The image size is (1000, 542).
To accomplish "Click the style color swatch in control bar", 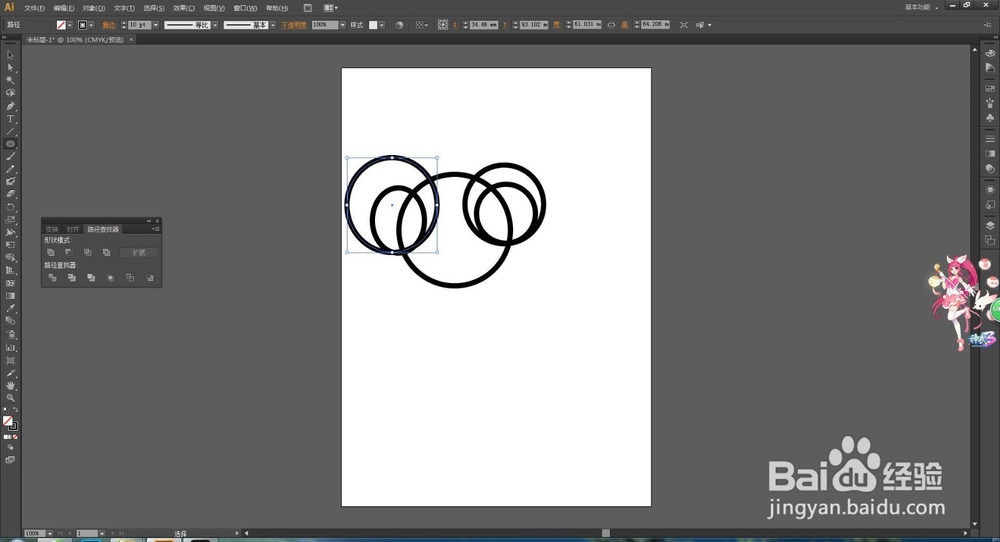I will [373, 25].
